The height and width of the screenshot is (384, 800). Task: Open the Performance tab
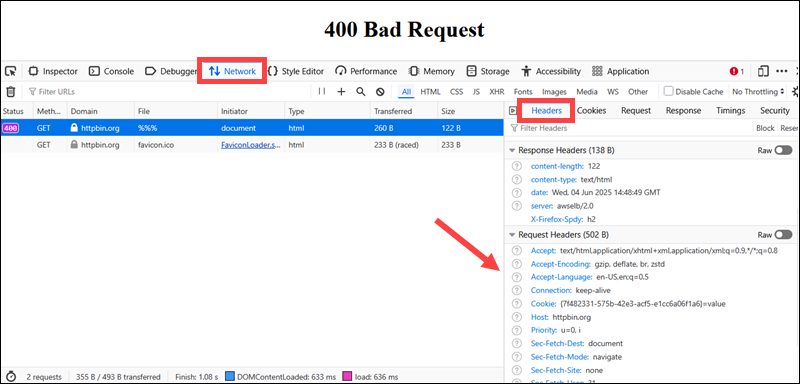pos(366,71)
